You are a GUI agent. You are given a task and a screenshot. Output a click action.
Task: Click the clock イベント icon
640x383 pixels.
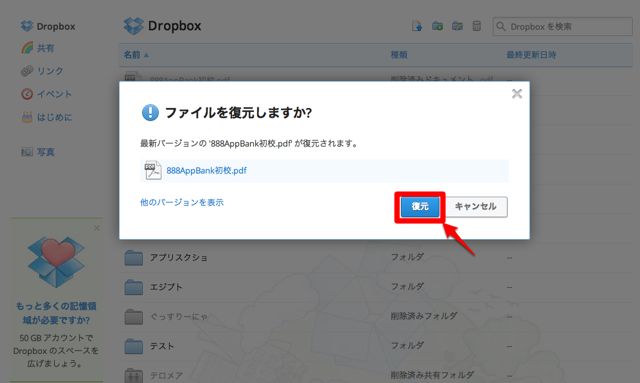[27, 94]
